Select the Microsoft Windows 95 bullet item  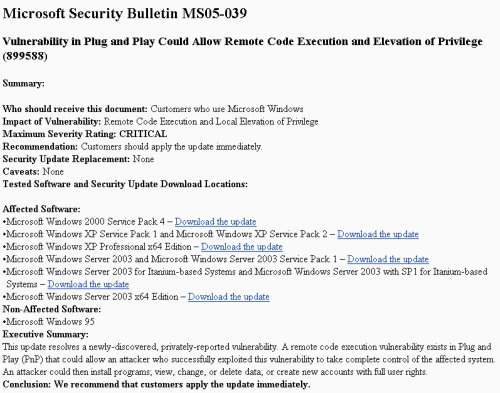tap(49, 322)
